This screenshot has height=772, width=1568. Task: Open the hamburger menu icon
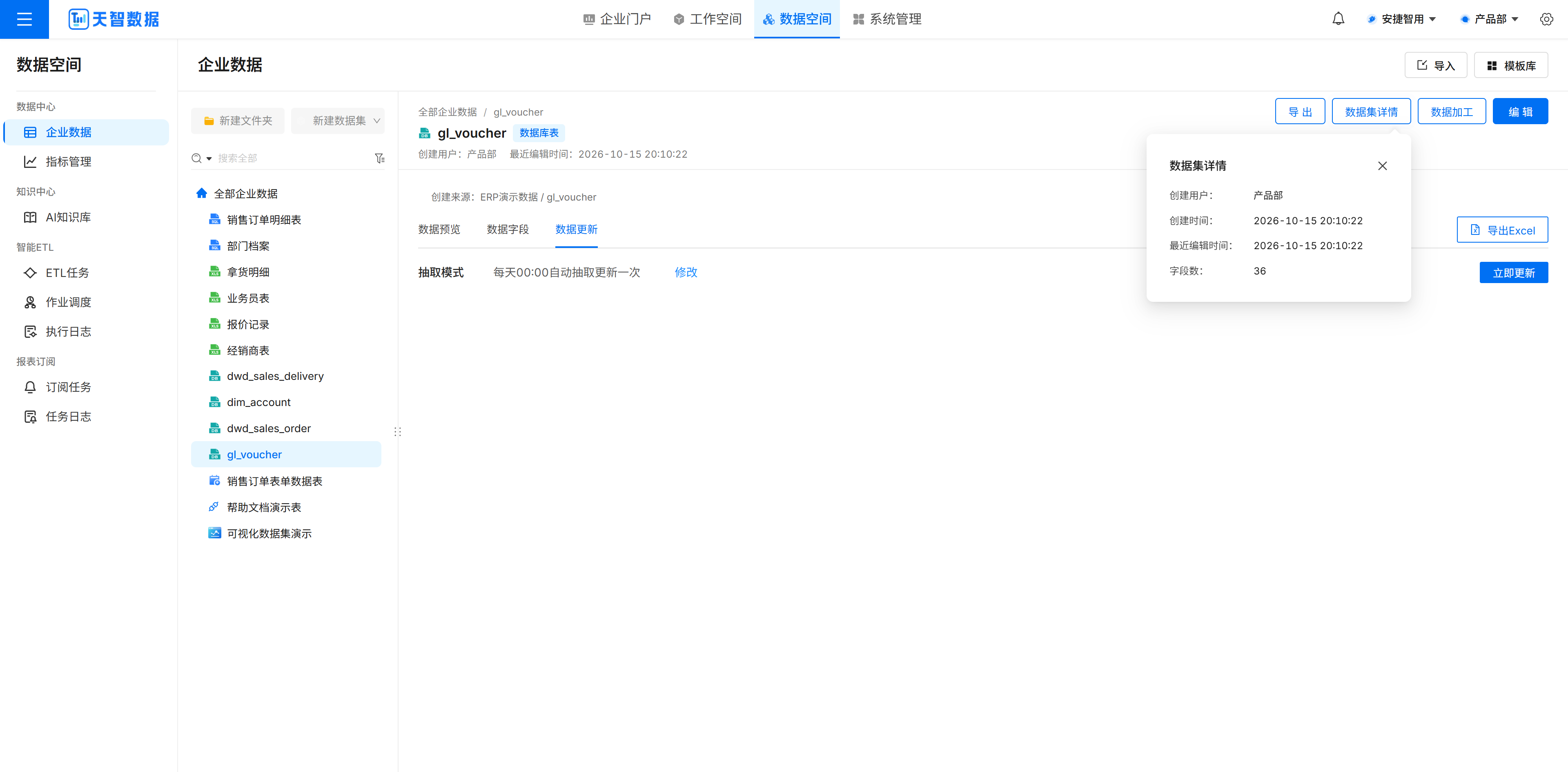(x=24, y=19)
